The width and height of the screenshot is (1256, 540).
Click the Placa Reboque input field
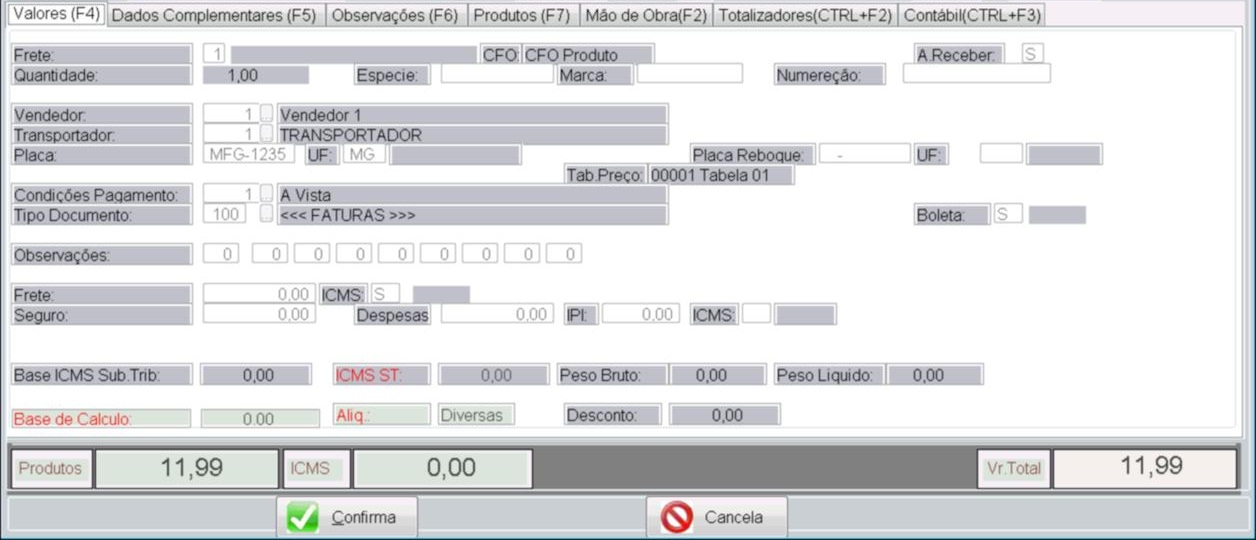[864, 154]
